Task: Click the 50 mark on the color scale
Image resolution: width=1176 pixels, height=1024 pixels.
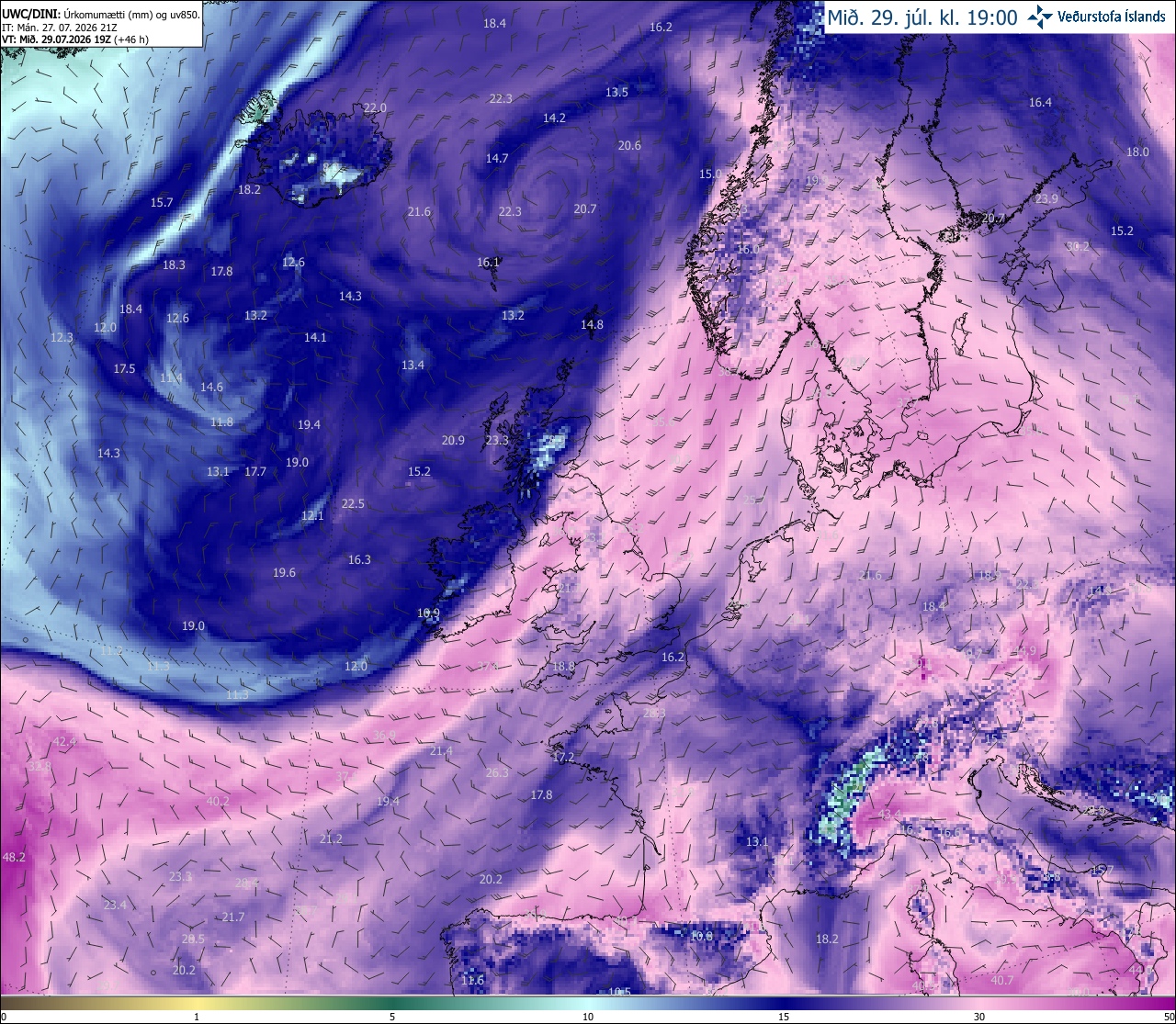Action: pos(1169,1017)
